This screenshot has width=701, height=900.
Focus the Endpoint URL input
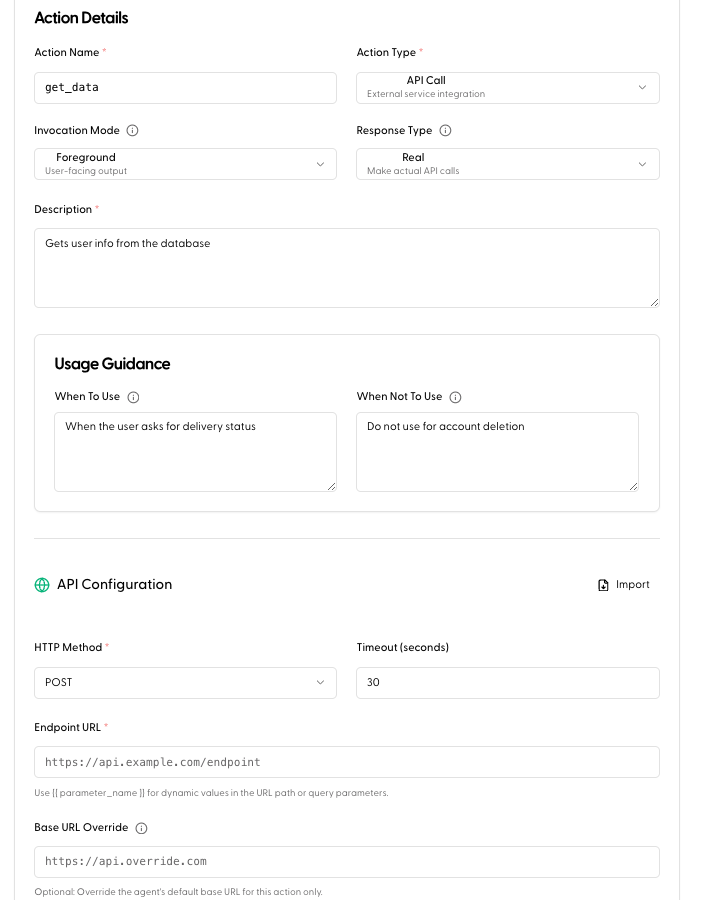tap(346, 762)
